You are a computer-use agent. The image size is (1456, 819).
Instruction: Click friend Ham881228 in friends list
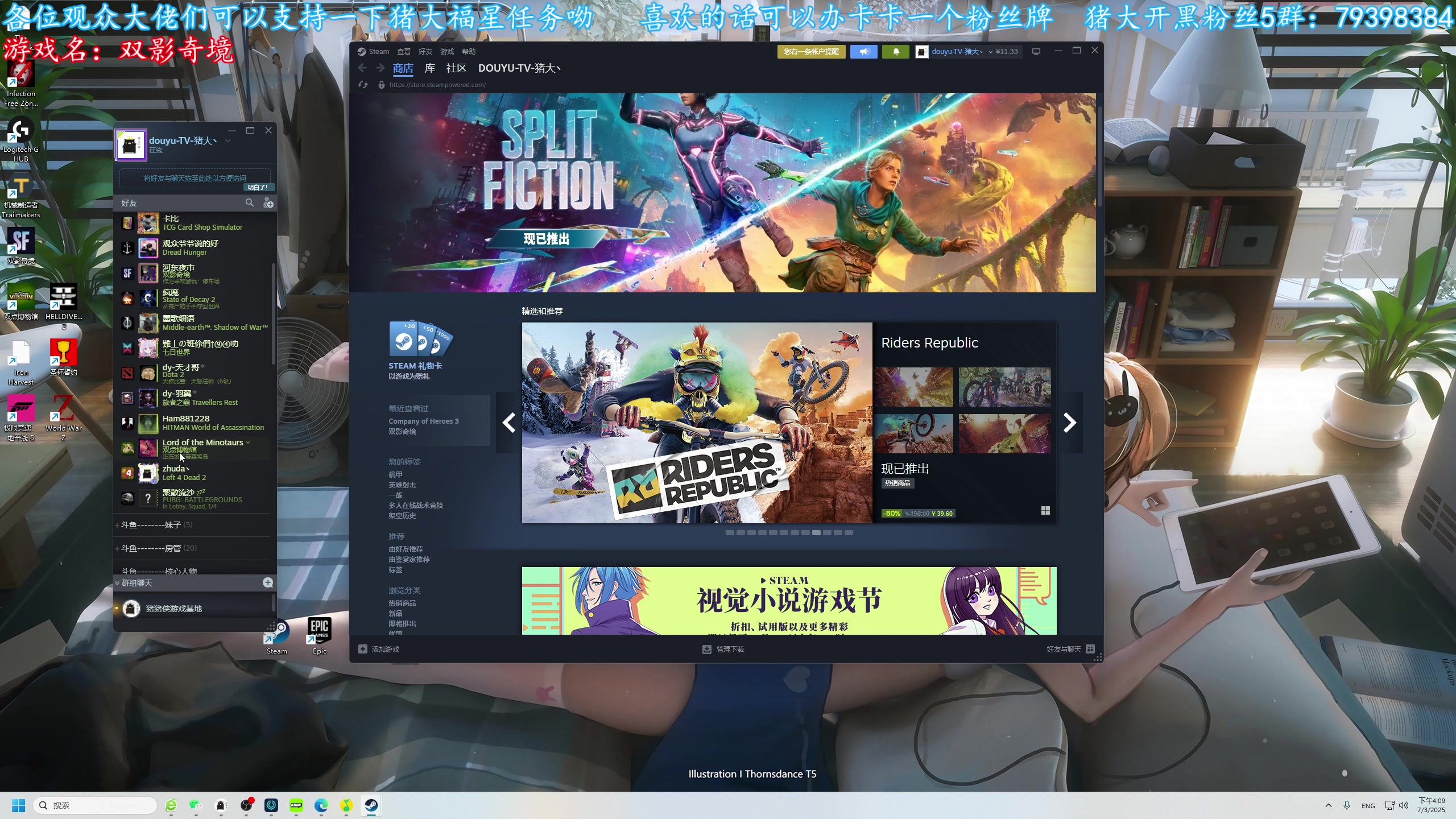click(195, 423)
